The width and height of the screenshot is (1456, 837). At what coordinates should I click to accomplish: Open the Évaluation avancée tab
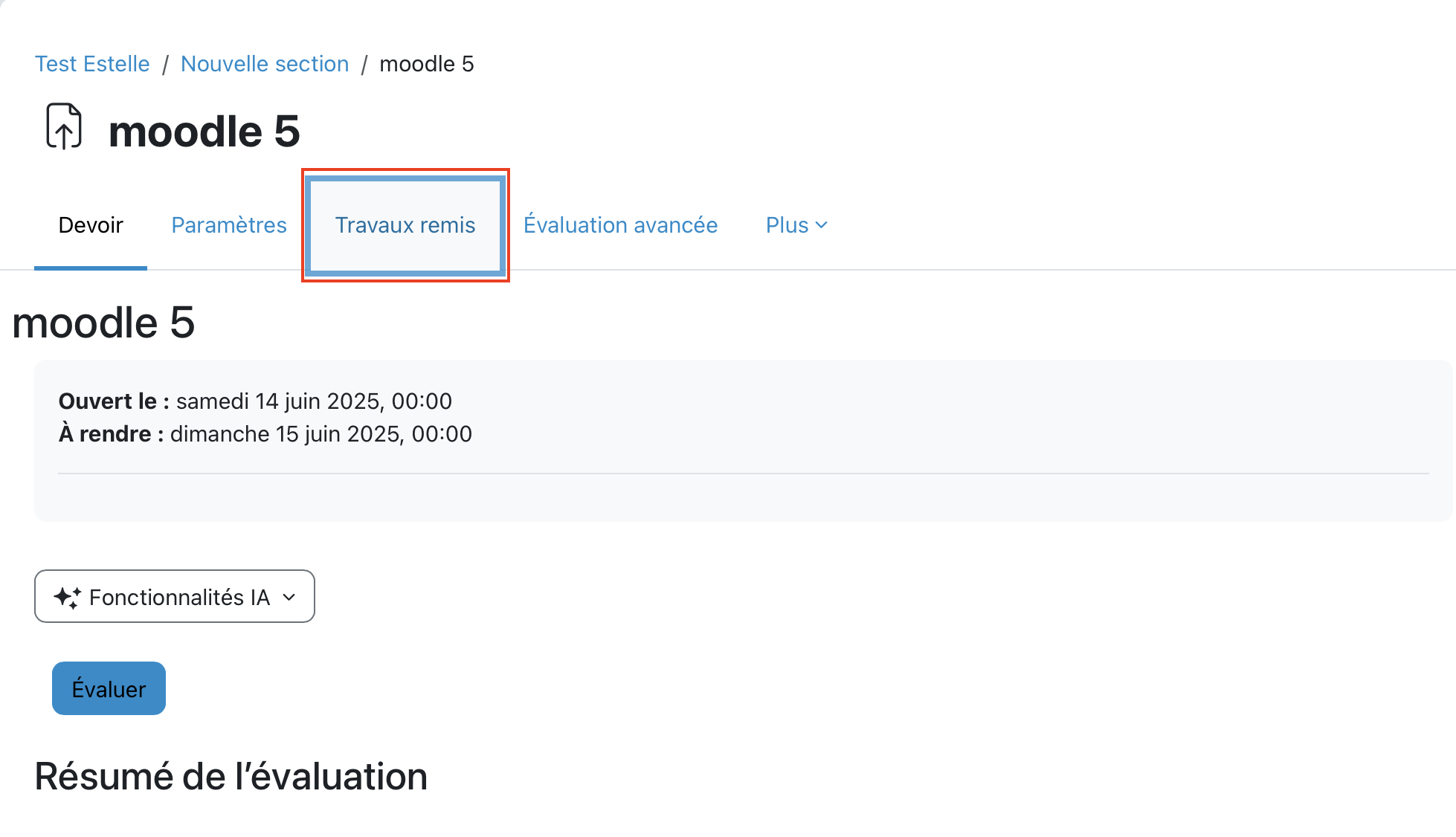pyautogui.click(x=620, y=225)
